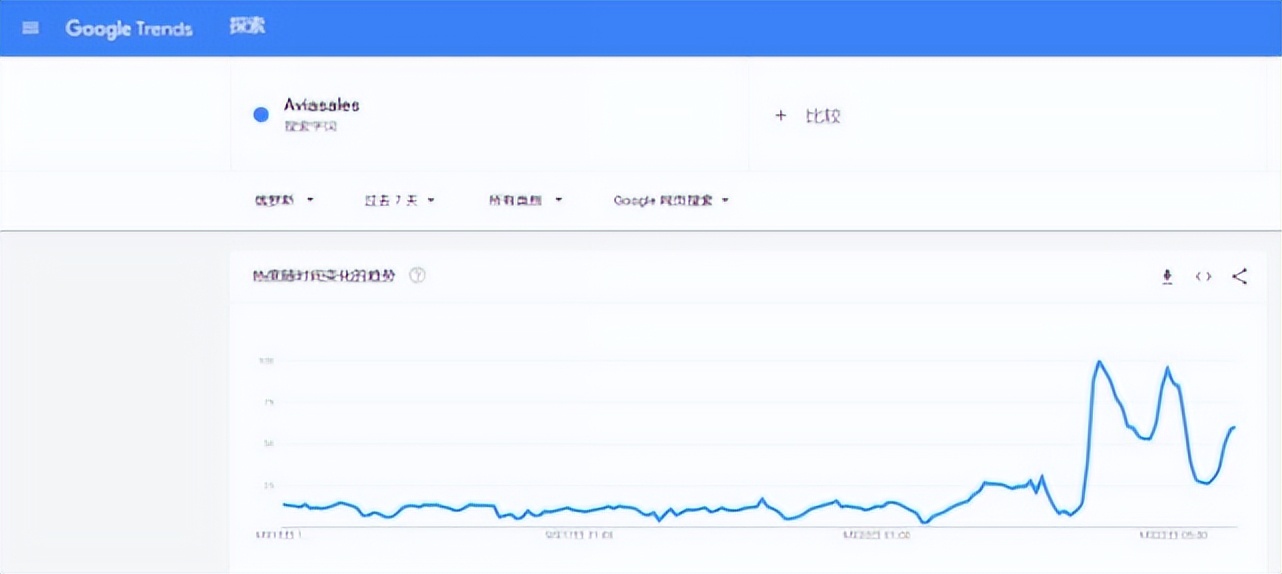Screen dimensions: 1282x574
Task: Click the blue dot beside Aviasales
Action: pos(261,115)
